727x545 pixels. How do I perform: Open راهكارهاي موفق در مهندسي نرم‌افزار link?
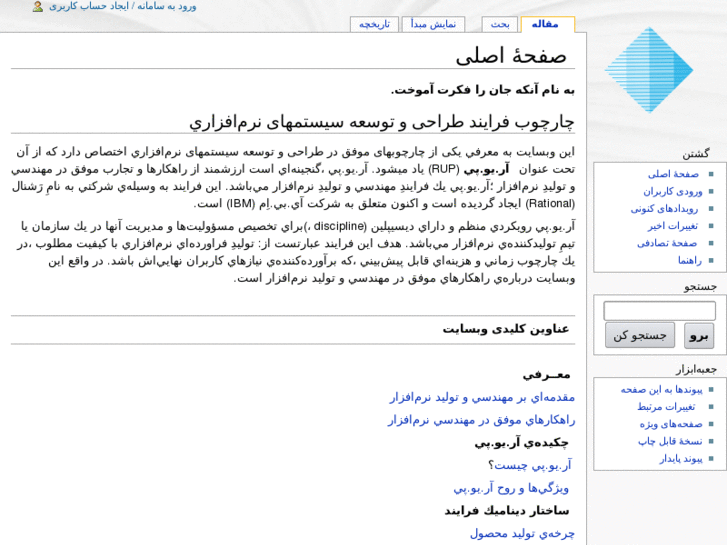tap(481, 420)
